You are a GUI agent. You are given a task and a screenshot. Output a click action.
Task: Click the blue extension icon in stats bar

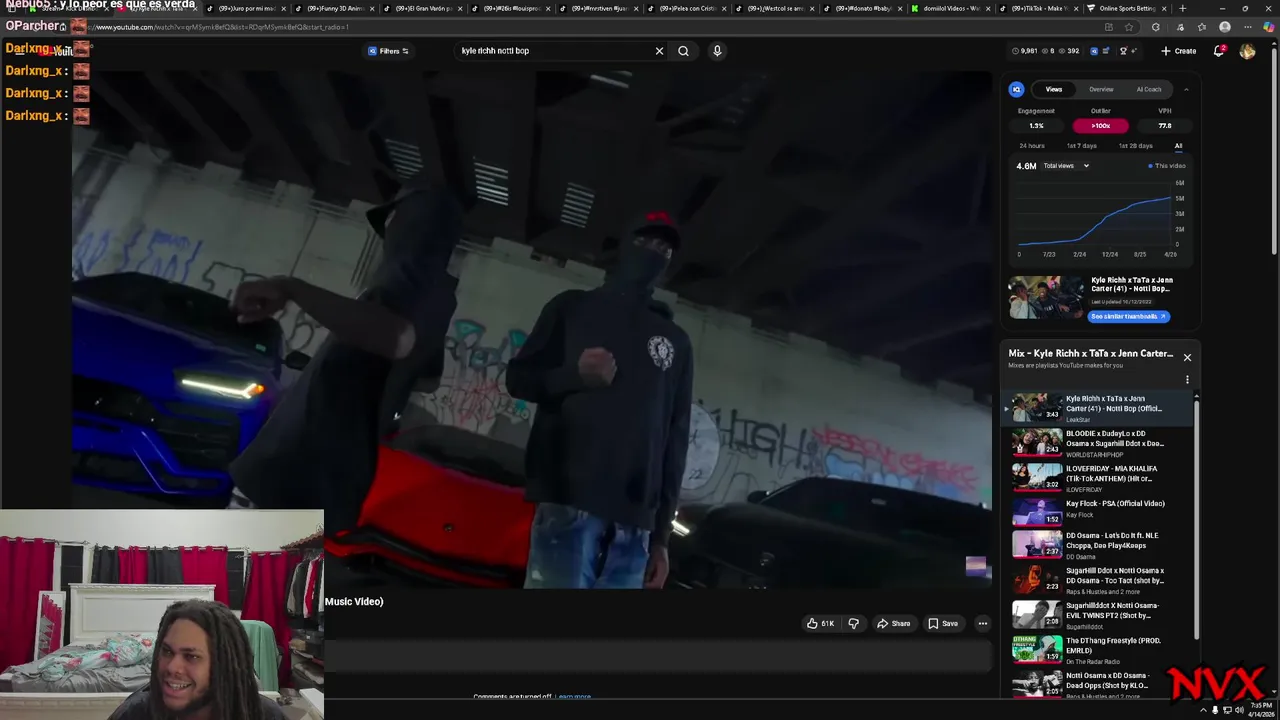(x=1094, y=51)
